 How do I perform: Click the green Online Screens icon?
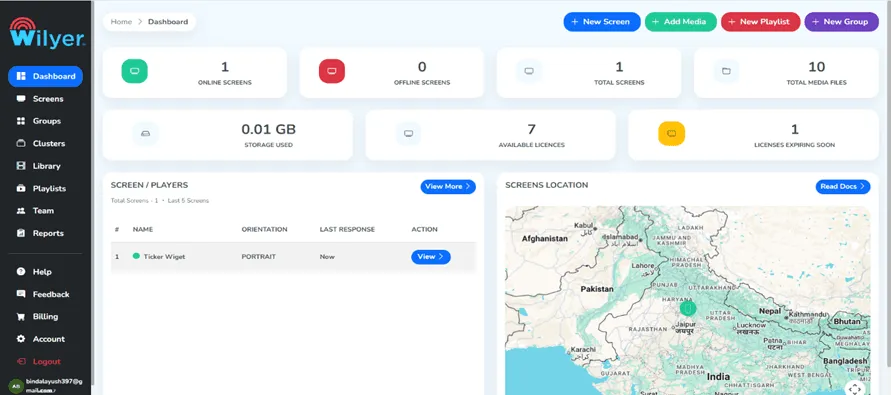pos(135,71)
